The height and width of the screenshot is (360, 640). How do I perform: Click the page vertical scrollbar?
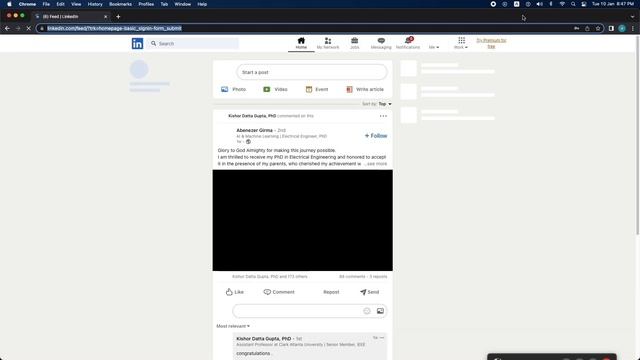(x=637, y=135)
